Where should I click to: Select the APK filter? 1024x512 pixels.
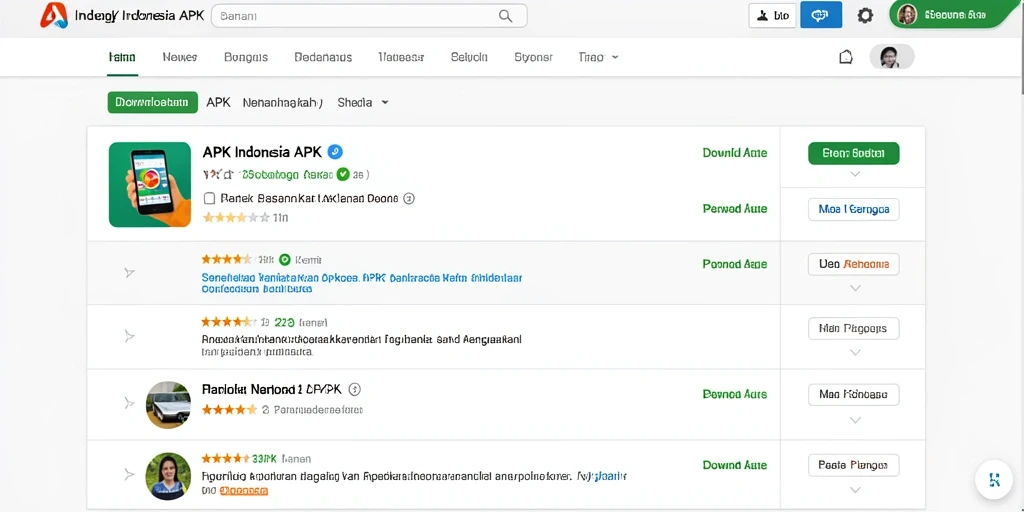click(x=218, y=103)
